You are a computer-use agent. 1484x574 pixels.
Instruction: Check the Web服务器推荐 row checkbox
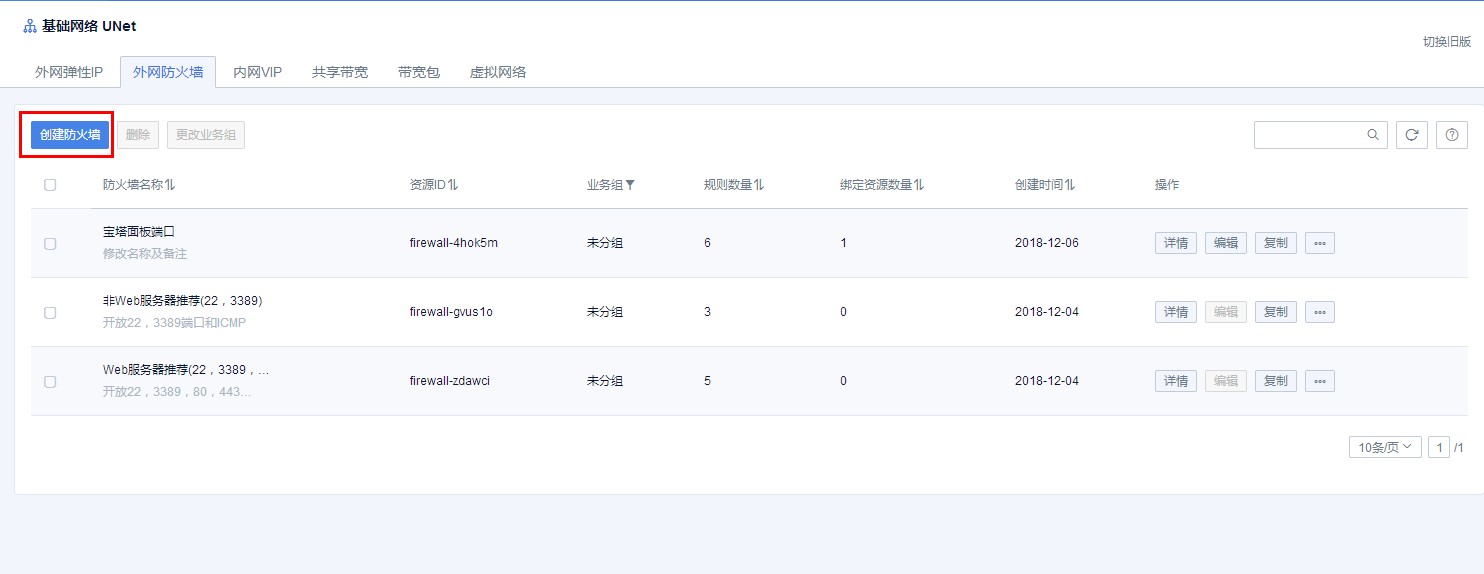(50, 381)
